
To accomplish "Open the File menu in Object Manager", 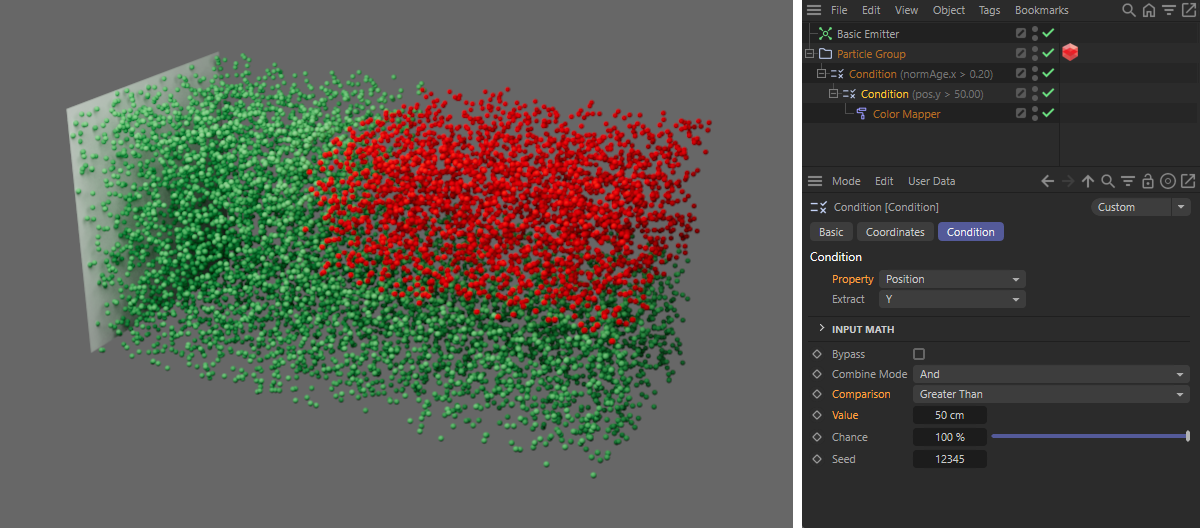I will coord(839,10).
